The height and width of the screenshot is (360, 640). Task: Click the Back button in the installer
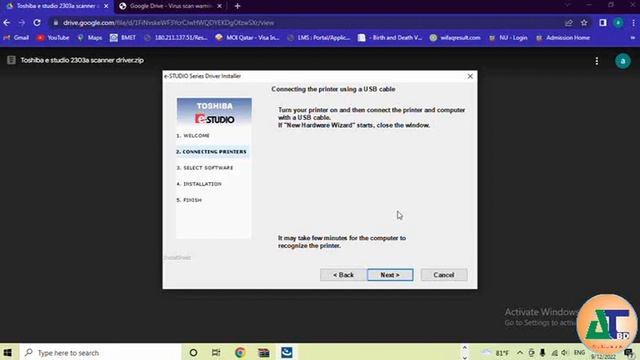point(343,275)
